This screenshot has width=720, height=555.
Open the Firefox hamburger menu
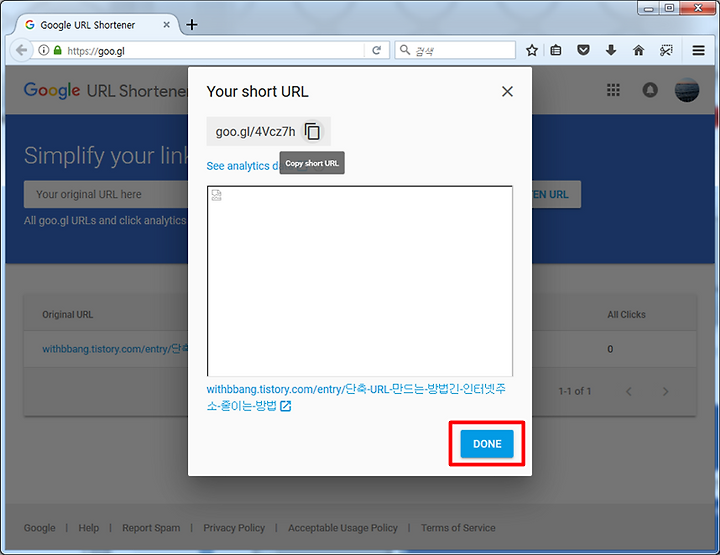pyautogui.click(x=698, y=50)
